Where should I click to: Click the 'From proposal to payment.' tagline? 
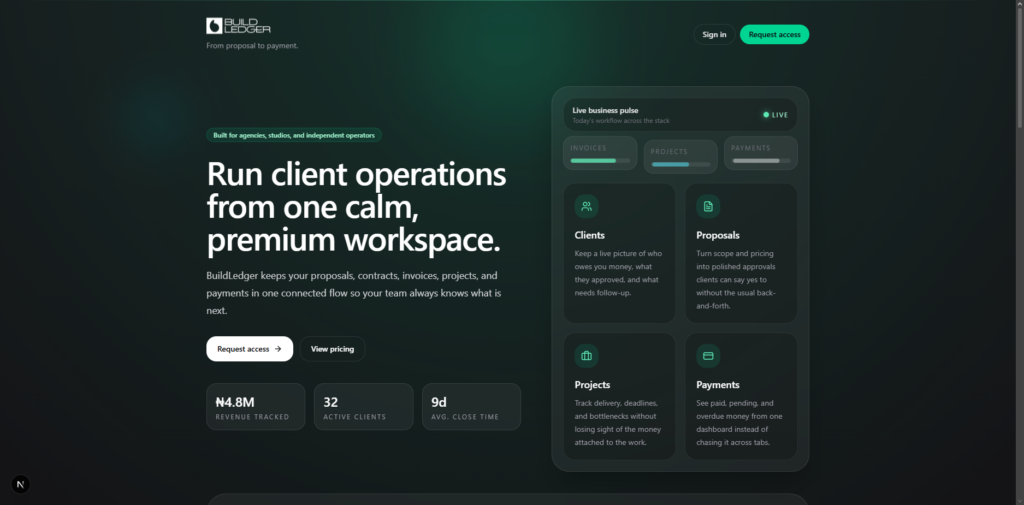(252, 46)
